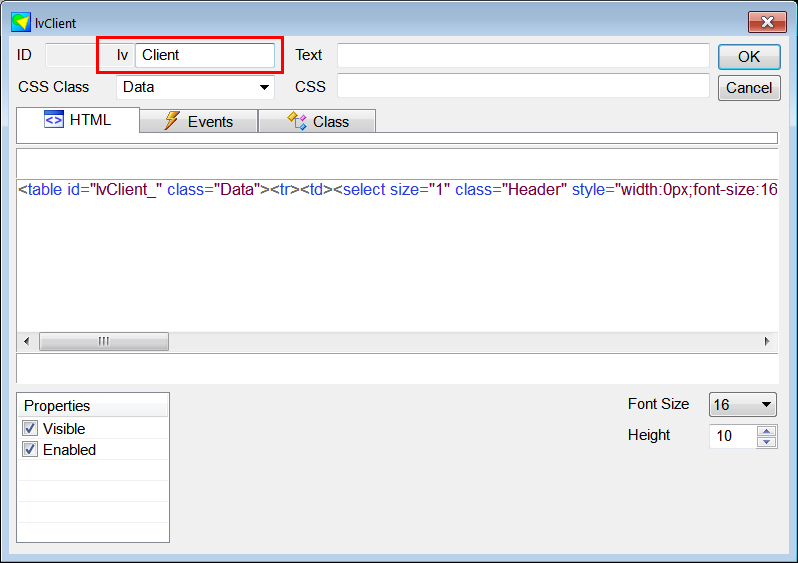Click the Events tab lightning icon

[172, 121]
